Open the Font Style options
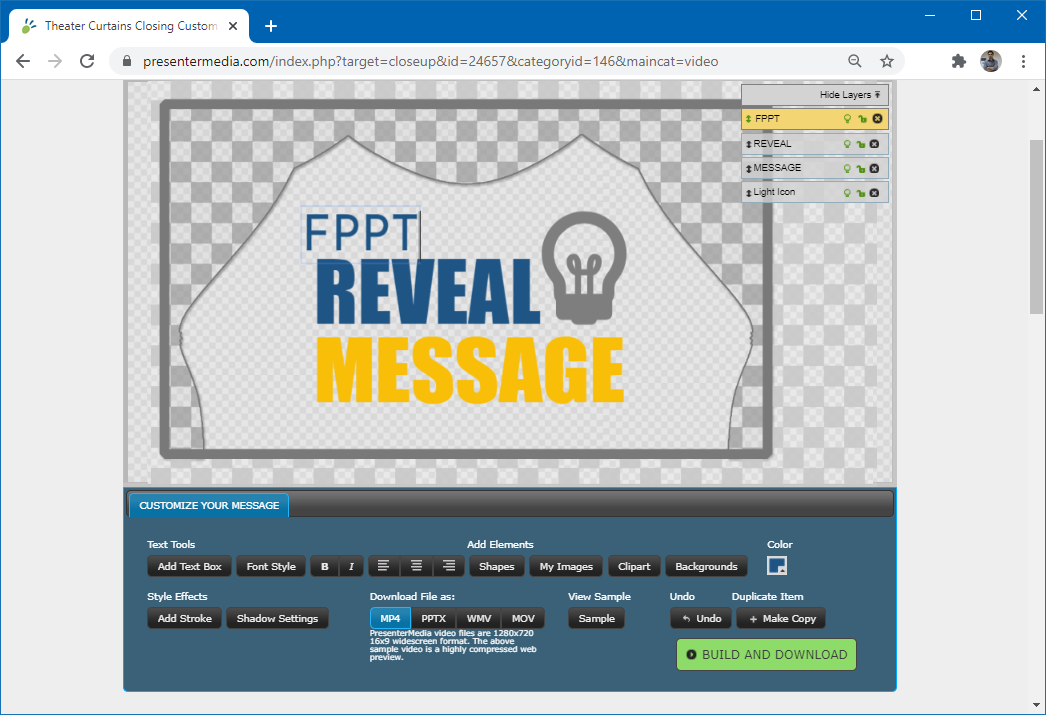The height and width of the screenshot is (715, 1046). coord(271,567)
